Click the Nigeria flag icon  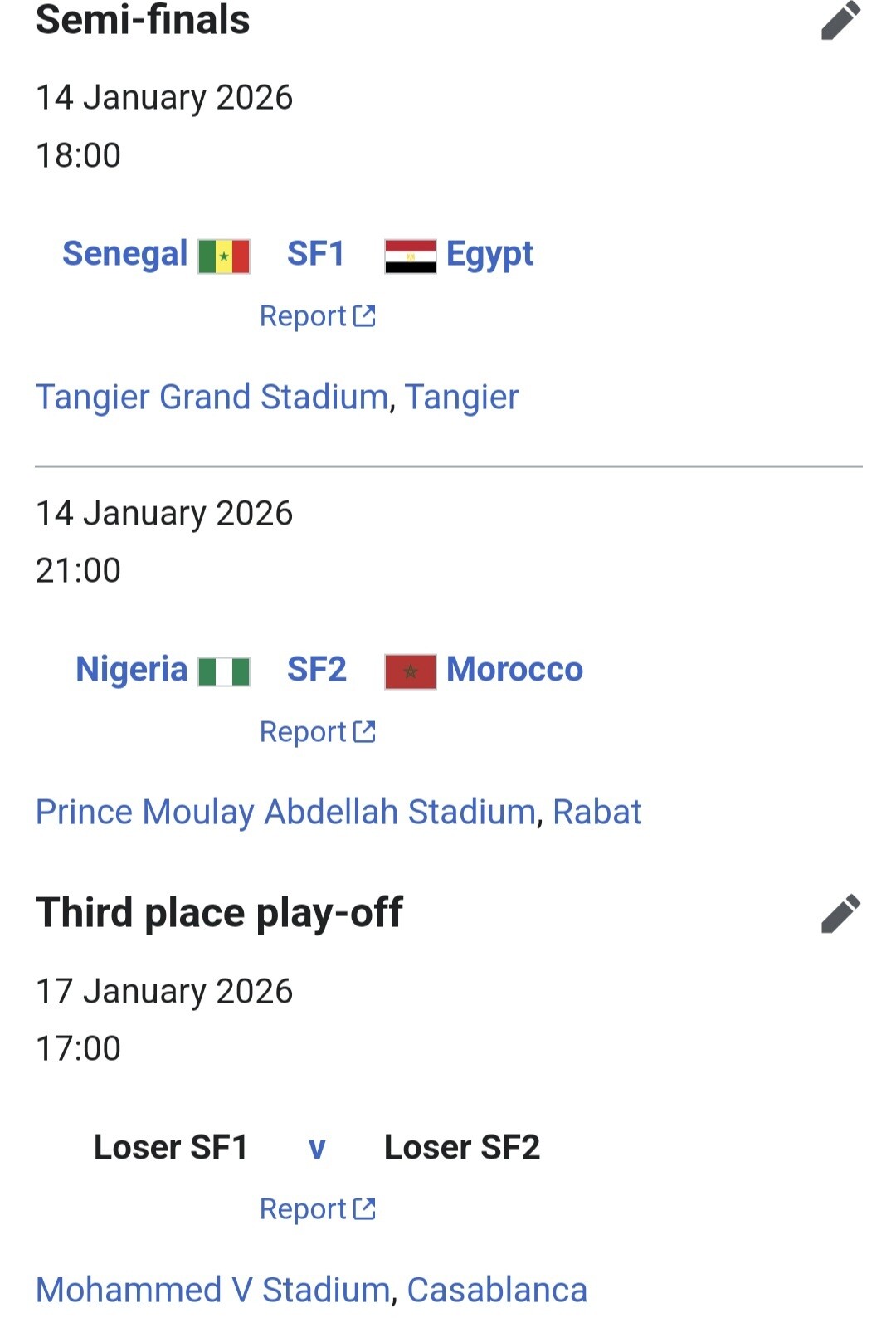coord(224,671)
